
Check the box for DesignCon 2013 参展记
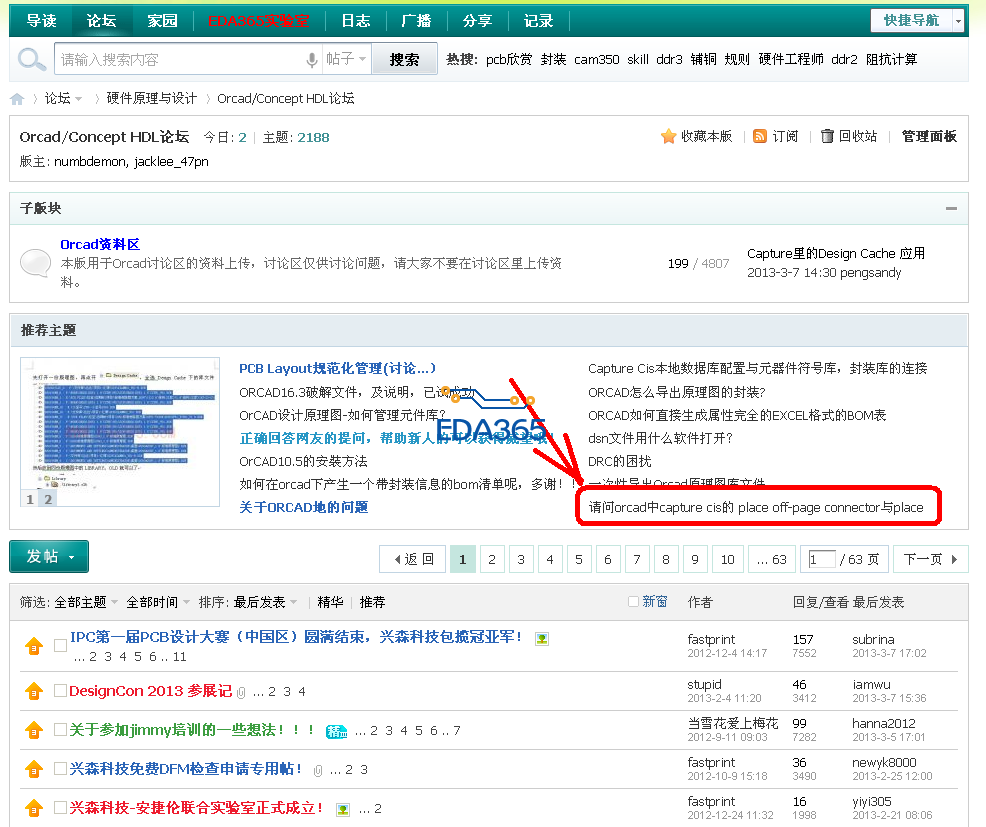[60, 691]
